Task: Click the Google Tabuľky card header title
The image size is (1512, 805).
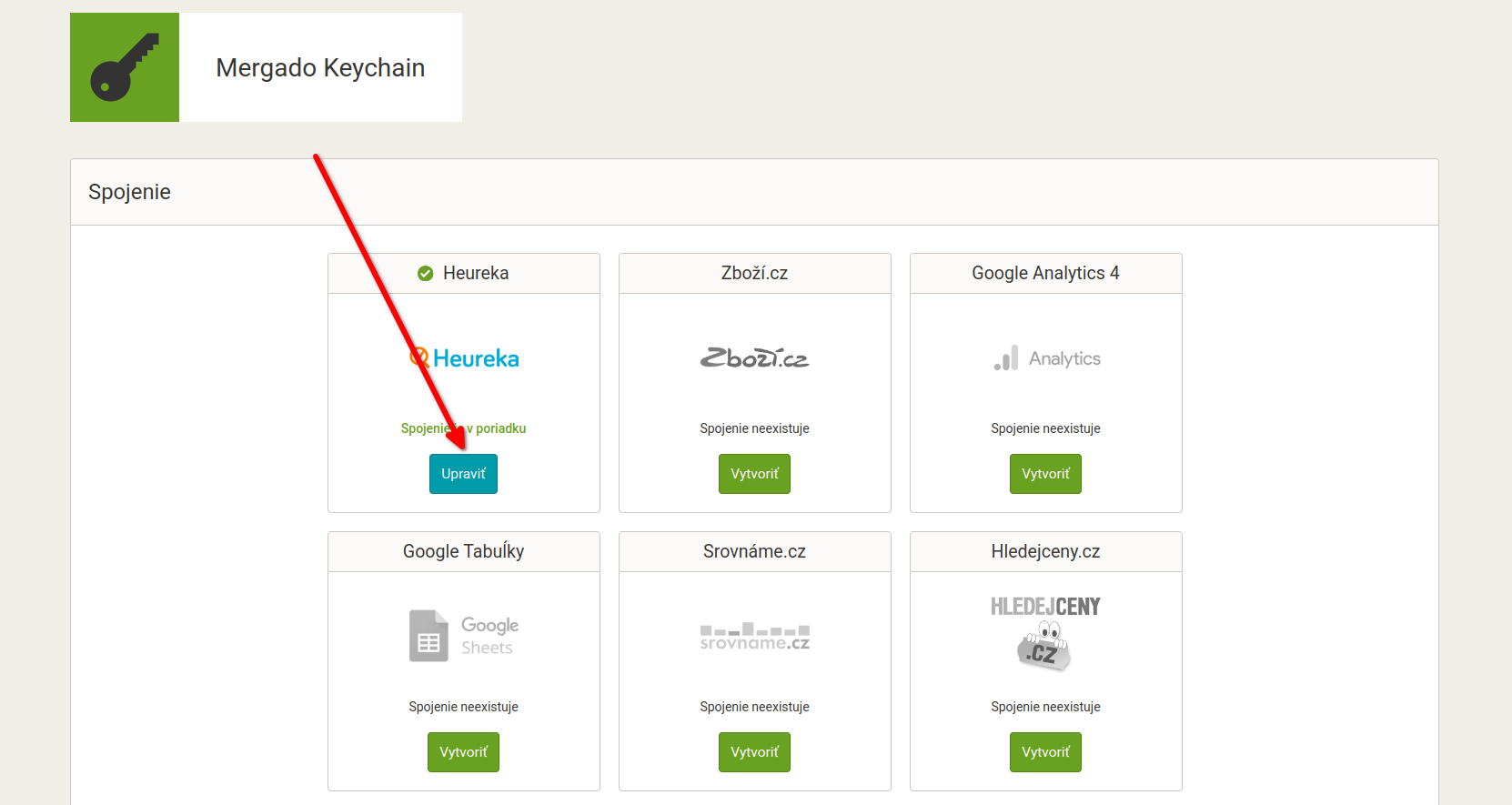Action: [463, 551]
